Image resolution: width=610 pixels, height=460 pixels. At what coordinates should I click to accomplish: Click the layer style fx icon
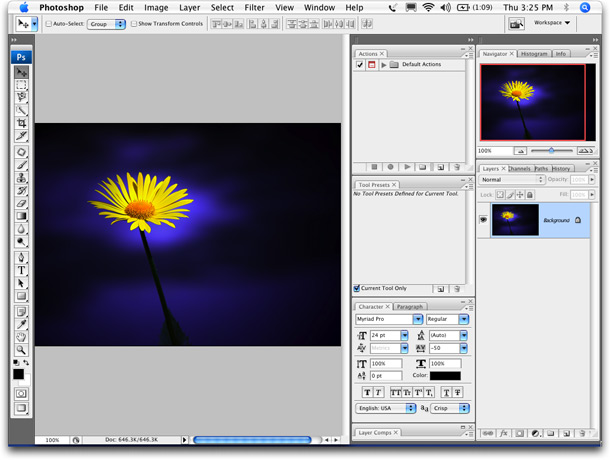504,433
